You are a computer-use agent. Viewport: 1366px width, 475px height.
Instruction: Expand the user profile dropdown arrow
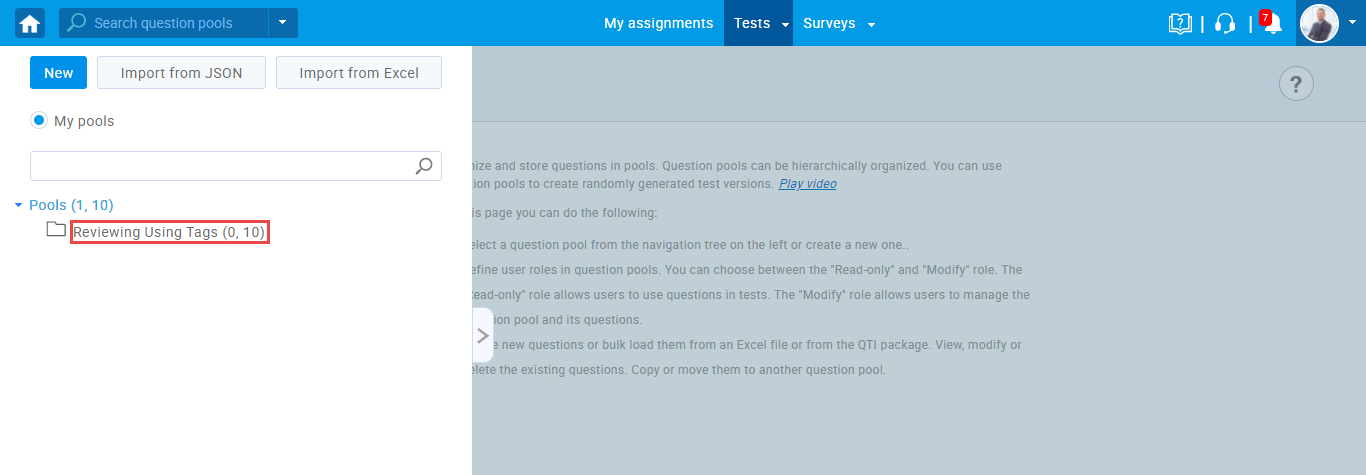(x=1352, y=23)
